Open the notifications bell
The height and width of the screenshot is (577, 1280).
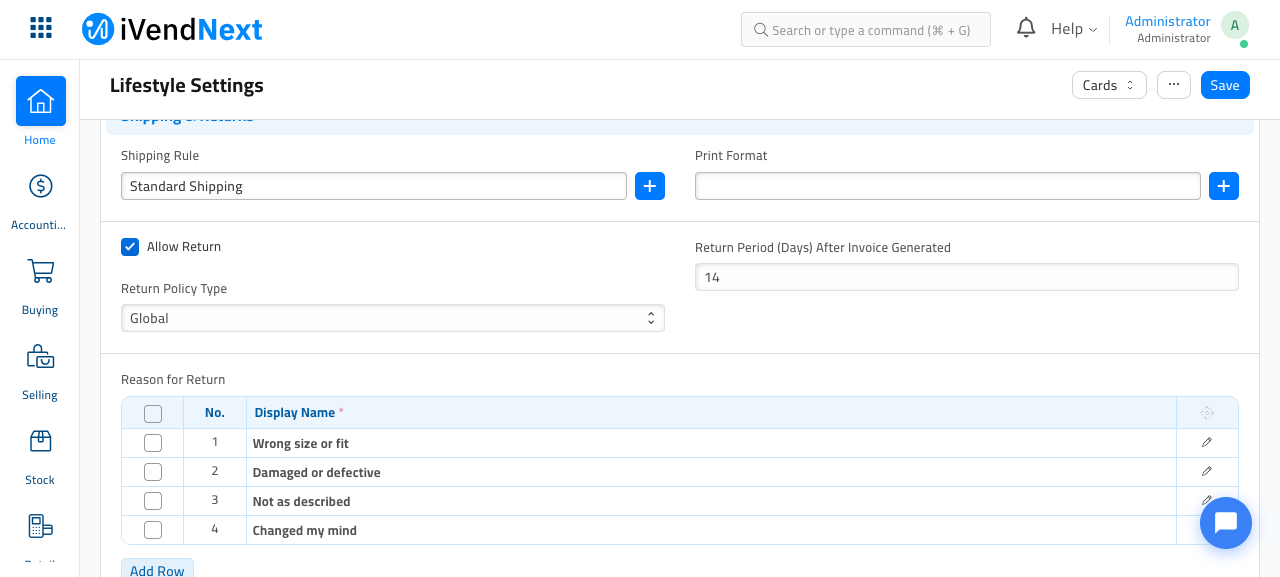click(x=1026, y=28)
